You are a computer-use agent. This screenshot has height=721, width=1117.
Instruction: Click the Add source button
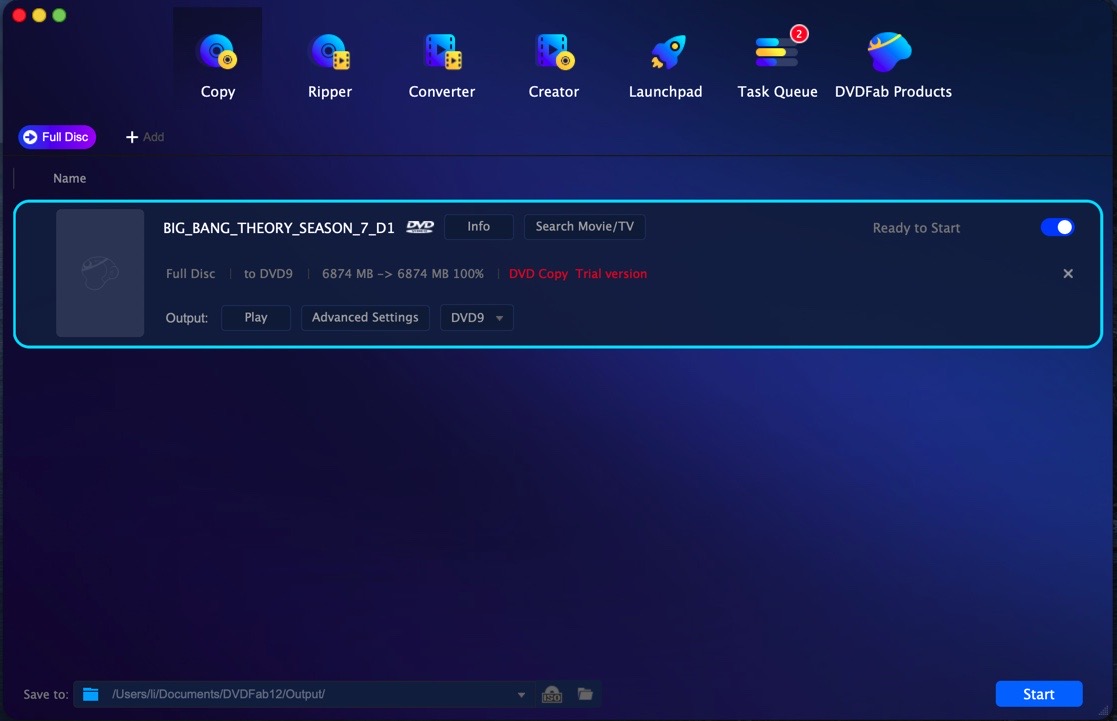pos(144,137)
